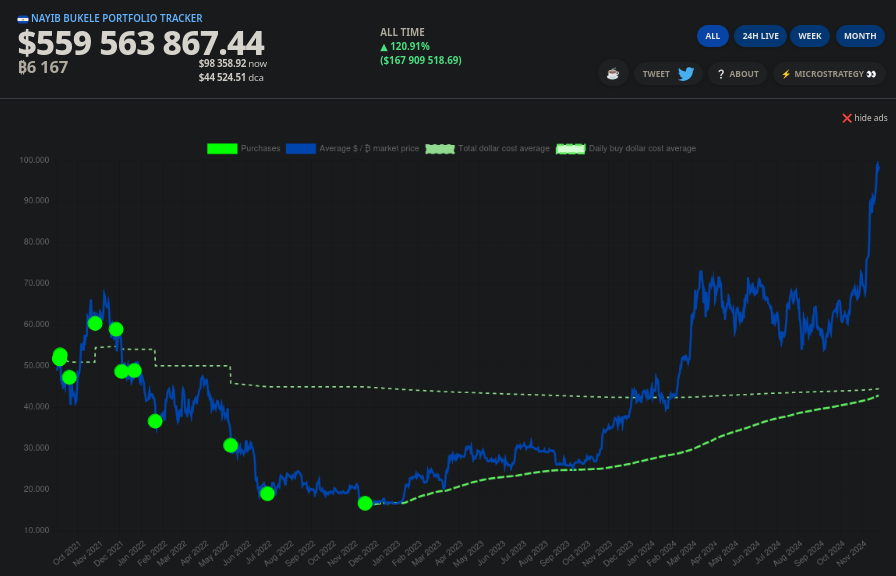Click the $44 524.51 dca value

click(x=231, y=77)
